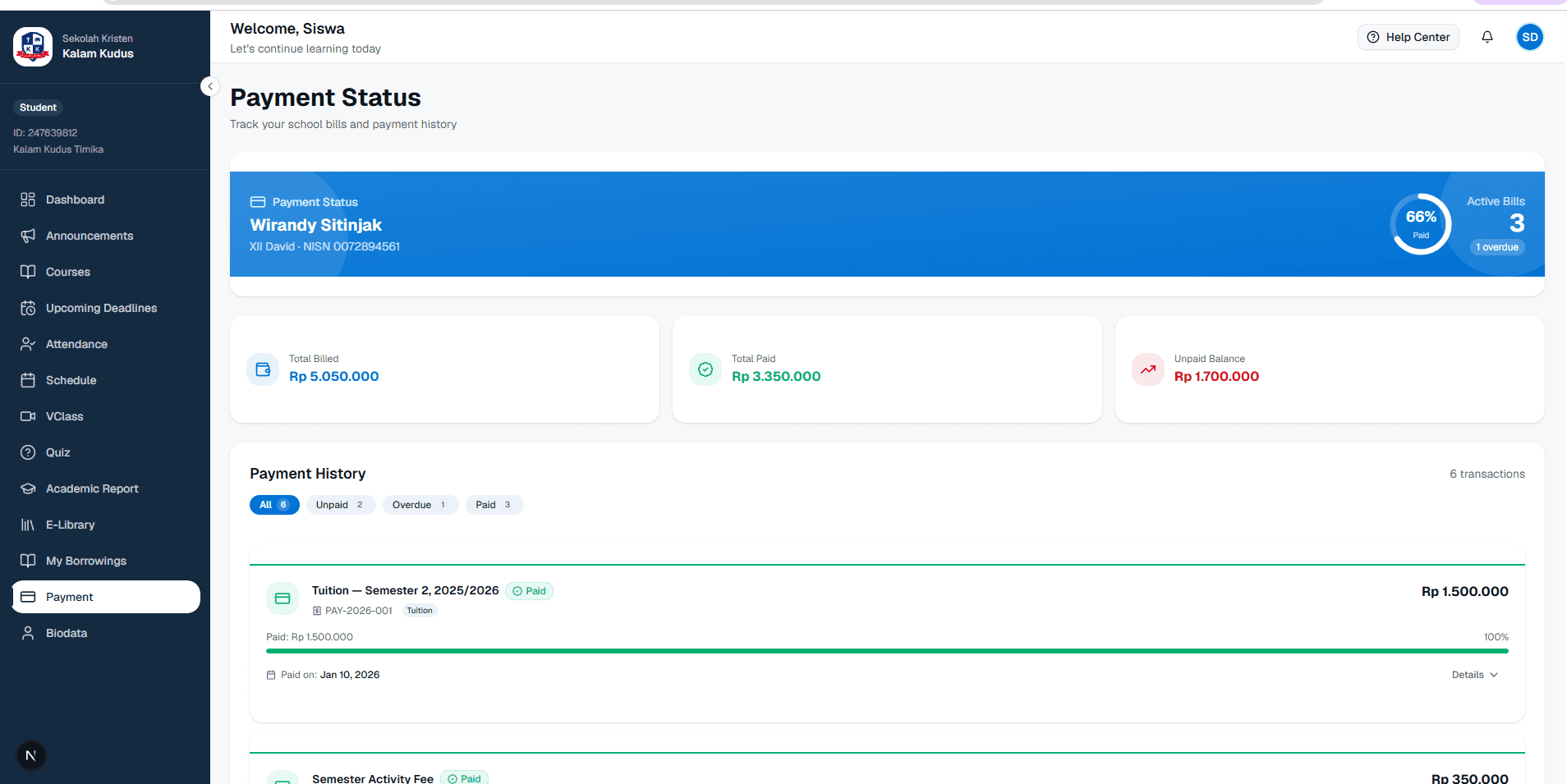Click the Announcements megaphone icon

tap(28, 236)
